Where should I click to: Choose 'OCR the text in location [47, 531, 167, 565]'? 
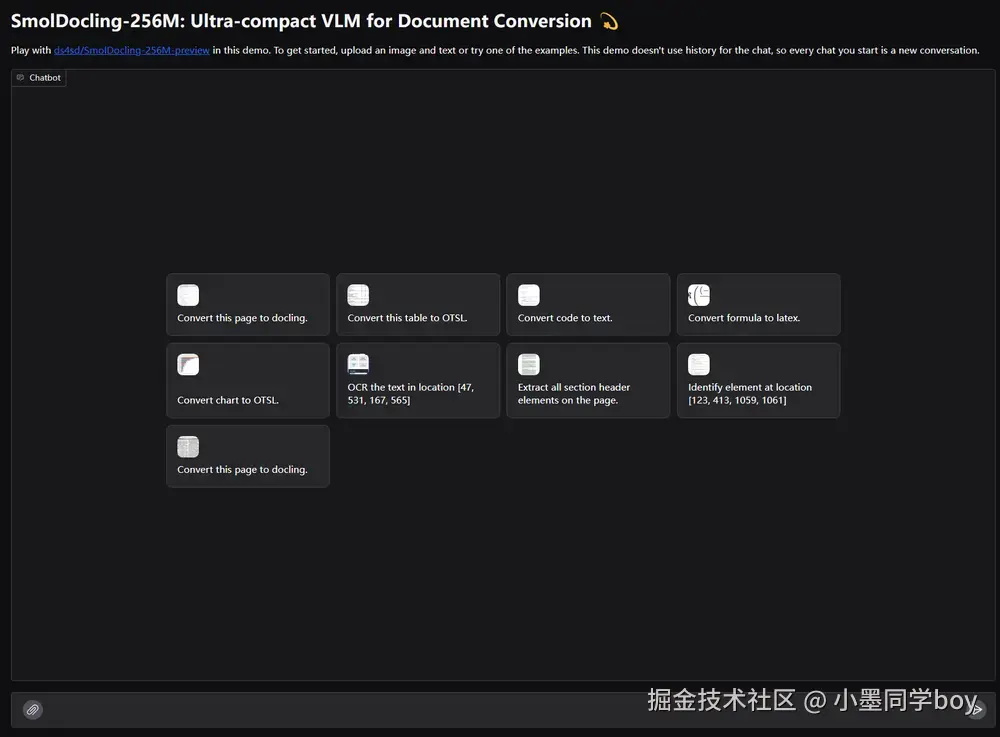[x=418, y=381]
